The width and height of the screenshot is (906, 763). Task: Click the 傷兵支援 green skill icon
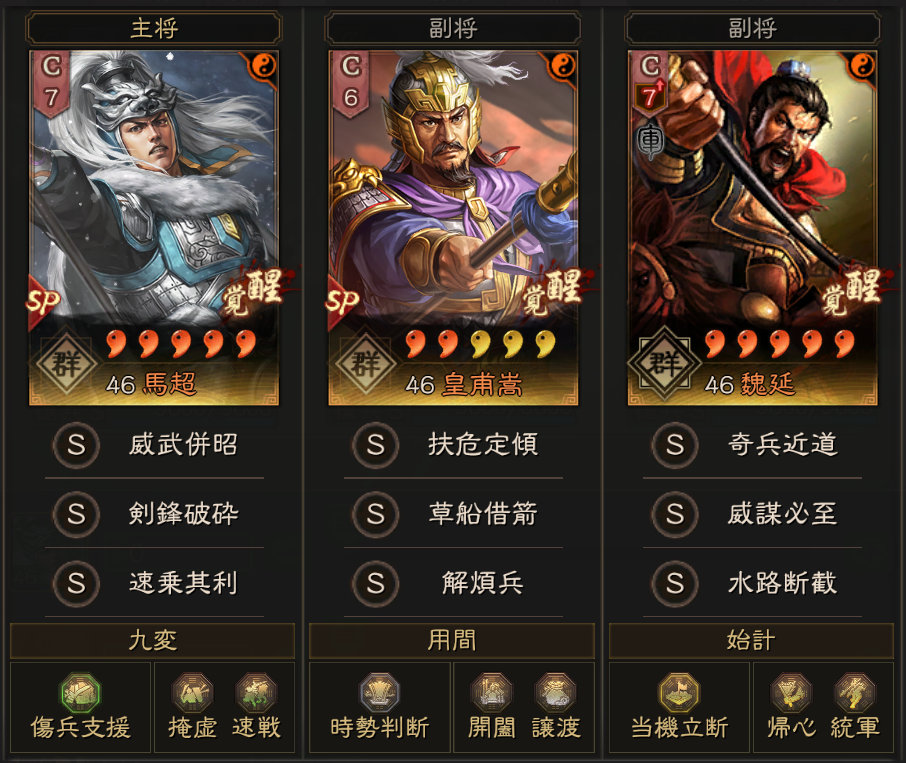pyautogui.click(x=81, y=692)
